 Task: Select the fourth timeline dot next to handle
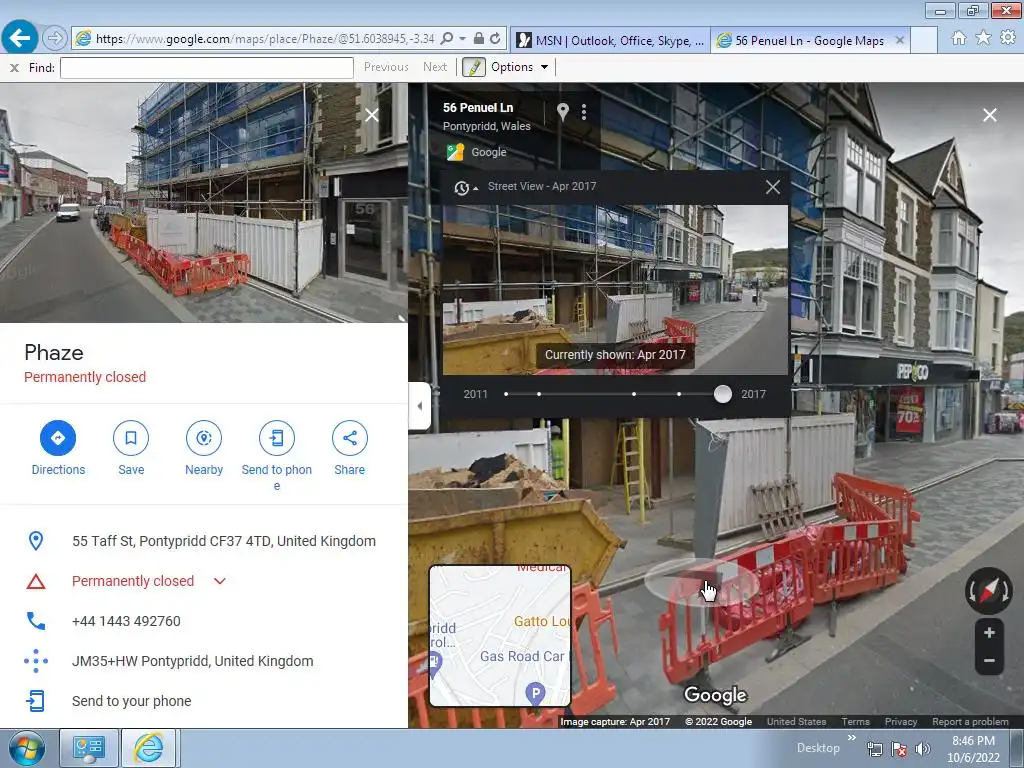(679, 394)
